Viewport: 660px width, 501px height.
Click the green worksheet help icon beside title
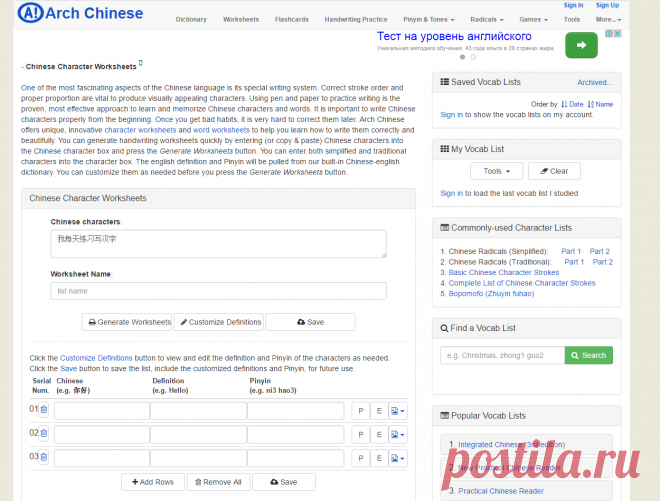(141, 63)
